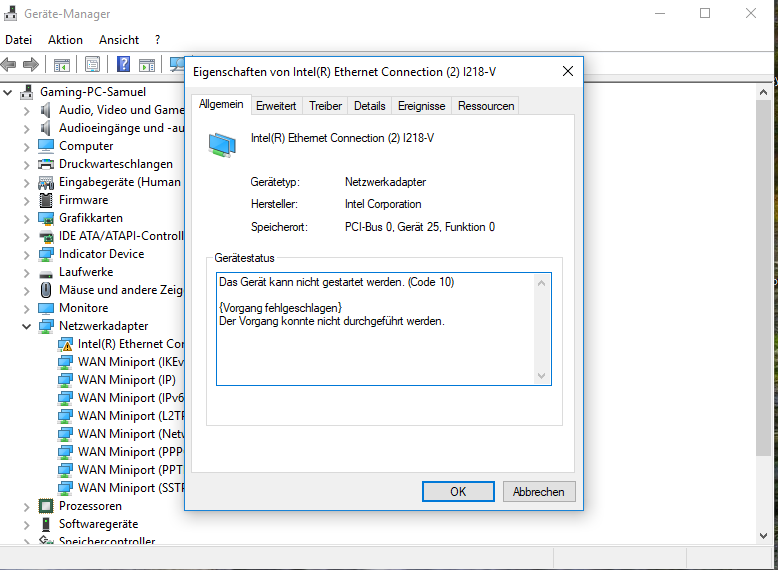Click the Audio, Video und Game speaker icon
This screenshot has width=778, height=570.
(x=46, y=110)
